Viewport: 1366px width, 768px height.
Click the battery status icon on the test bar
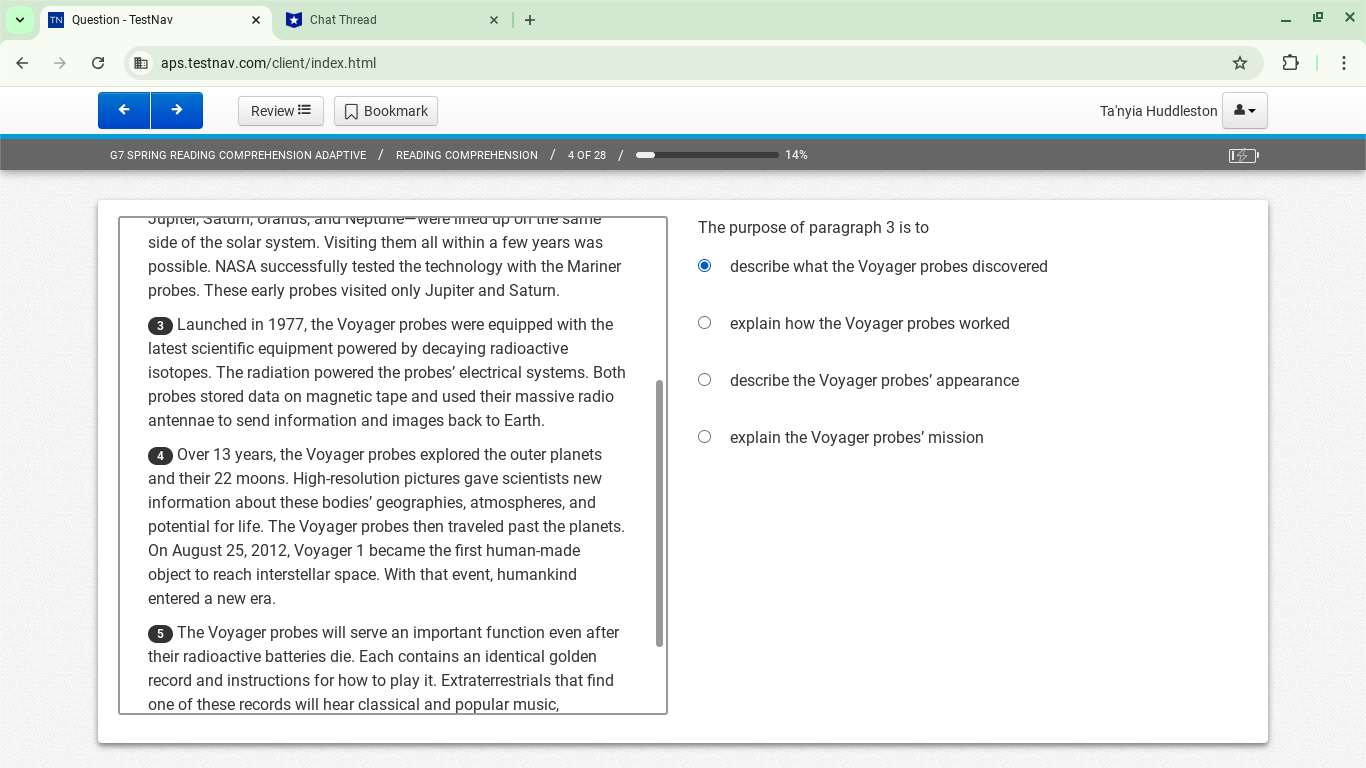tap(1242, 155)
